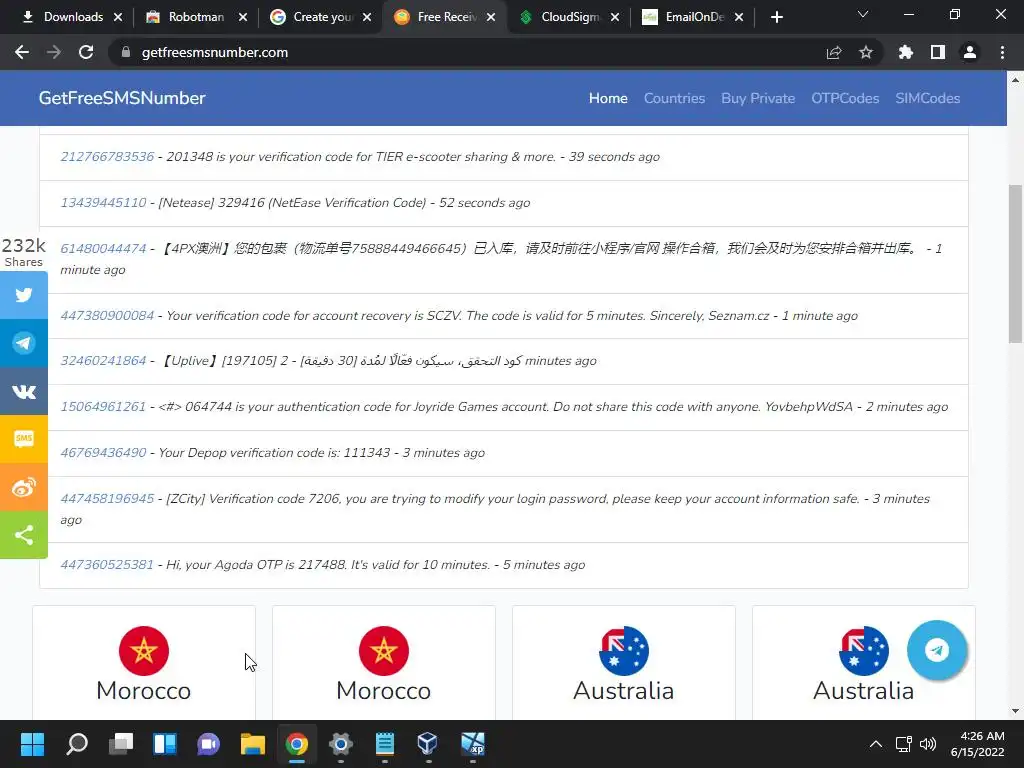Open number 46769436490 link
Viewport: 1024px width, 768px height.
tap(103, 453)
